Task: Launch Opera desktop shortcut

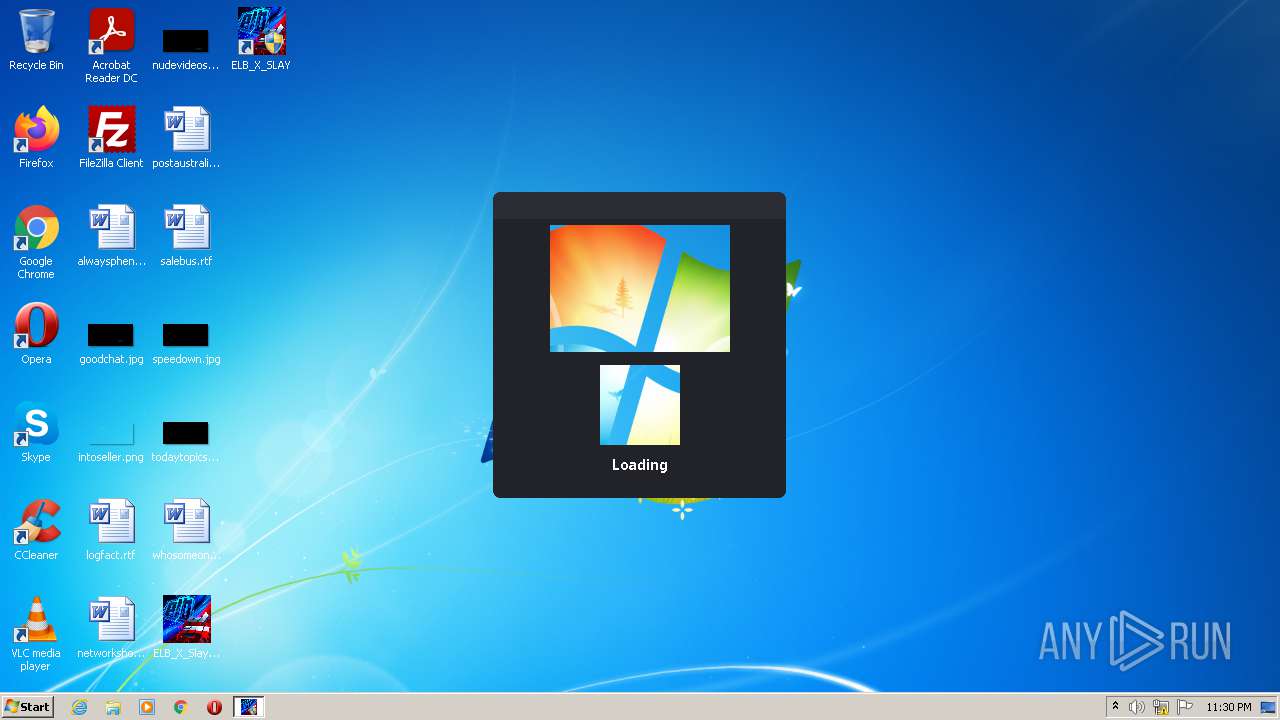Action: (x=36, y=334)
